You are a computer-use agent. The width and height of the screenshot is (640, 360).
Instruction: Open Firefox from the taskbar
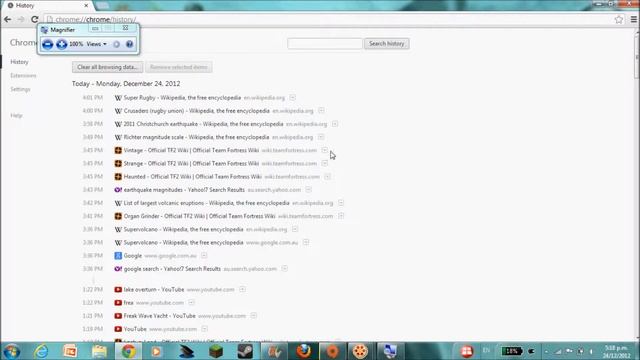point(304,351)
